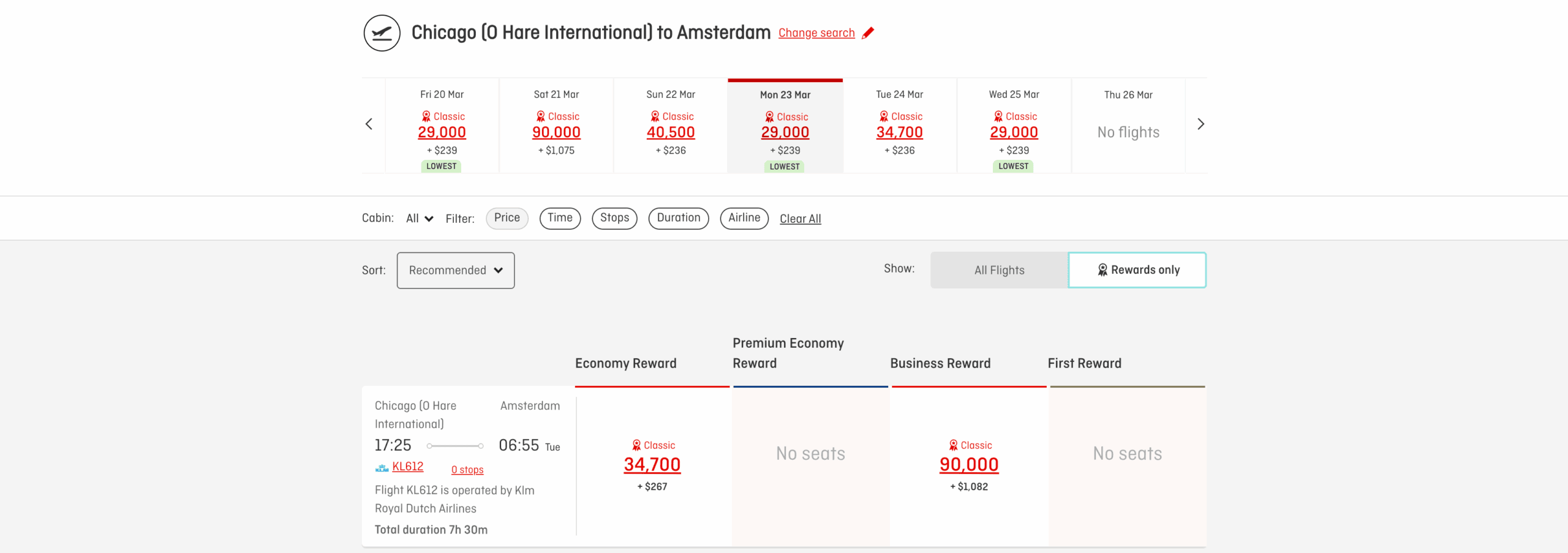
Task: Switch Show to All Flights
Action: pyautogui.click(x=999, y=269)
